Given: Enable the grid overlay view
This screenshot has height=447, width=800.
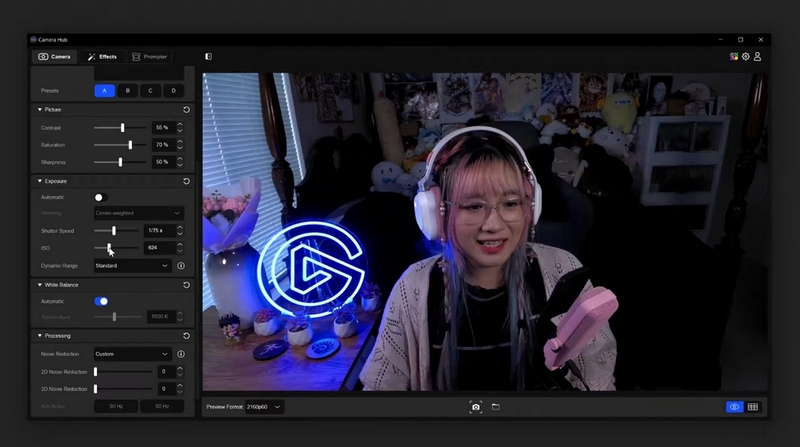Looking at the screenshot, I should [752, 407].
